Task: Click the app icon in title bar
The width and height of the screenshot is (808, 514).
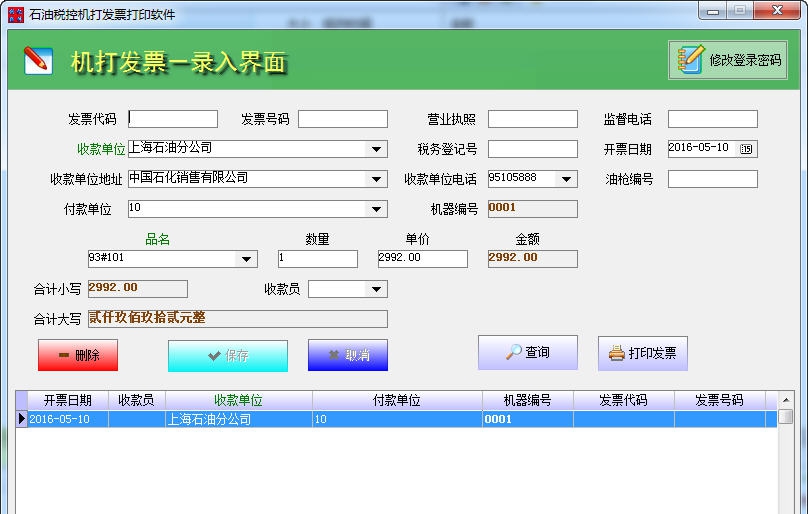Action: (x=16, y=14)
